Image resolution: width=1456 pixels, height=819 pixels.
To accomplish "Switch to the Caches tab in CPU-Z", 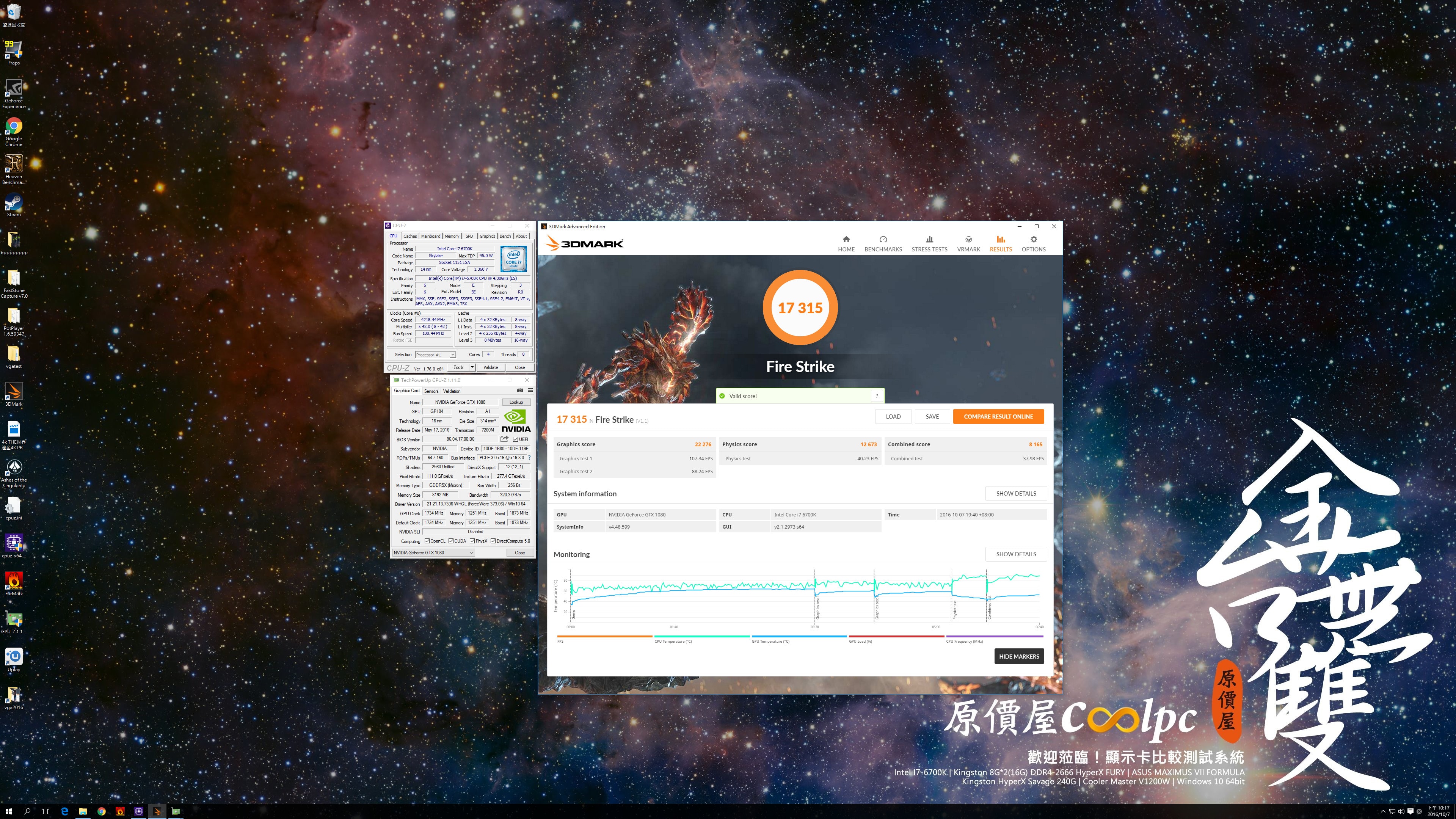I will (x=410, y=236).
